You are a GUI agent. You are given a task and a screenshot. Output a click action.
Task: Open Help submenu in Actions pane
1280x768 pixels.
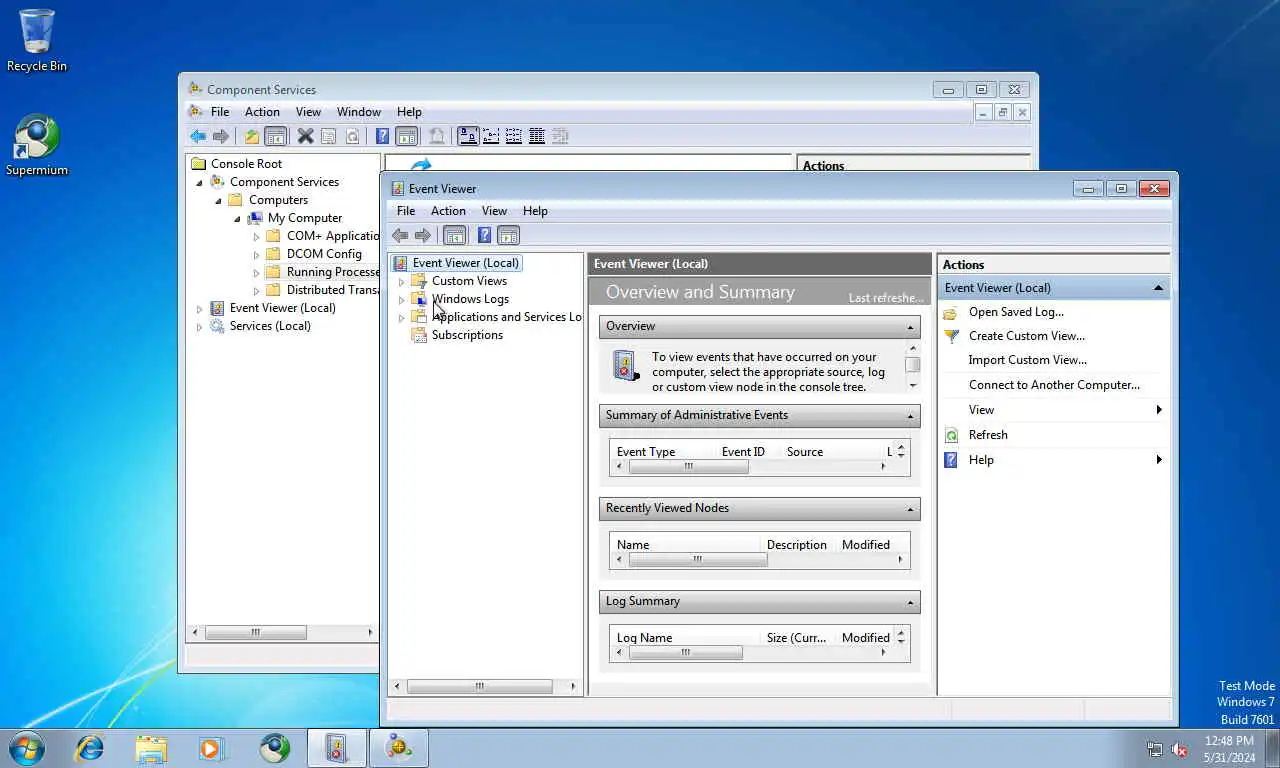[1054, 460]
